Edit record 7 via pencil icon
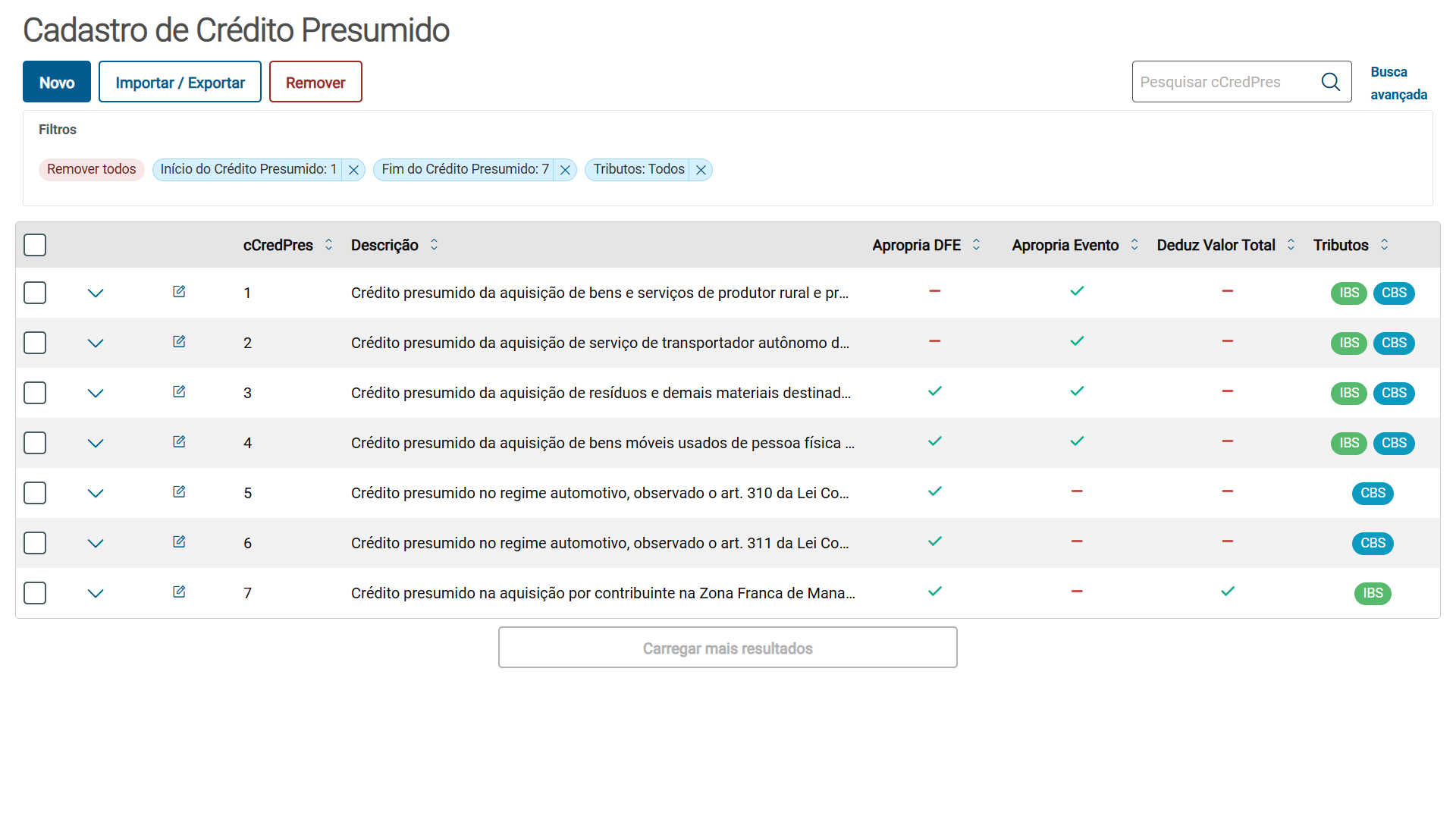Image resolution: width=1456 pixels, height=819 pixels. (x=179, y=592)
